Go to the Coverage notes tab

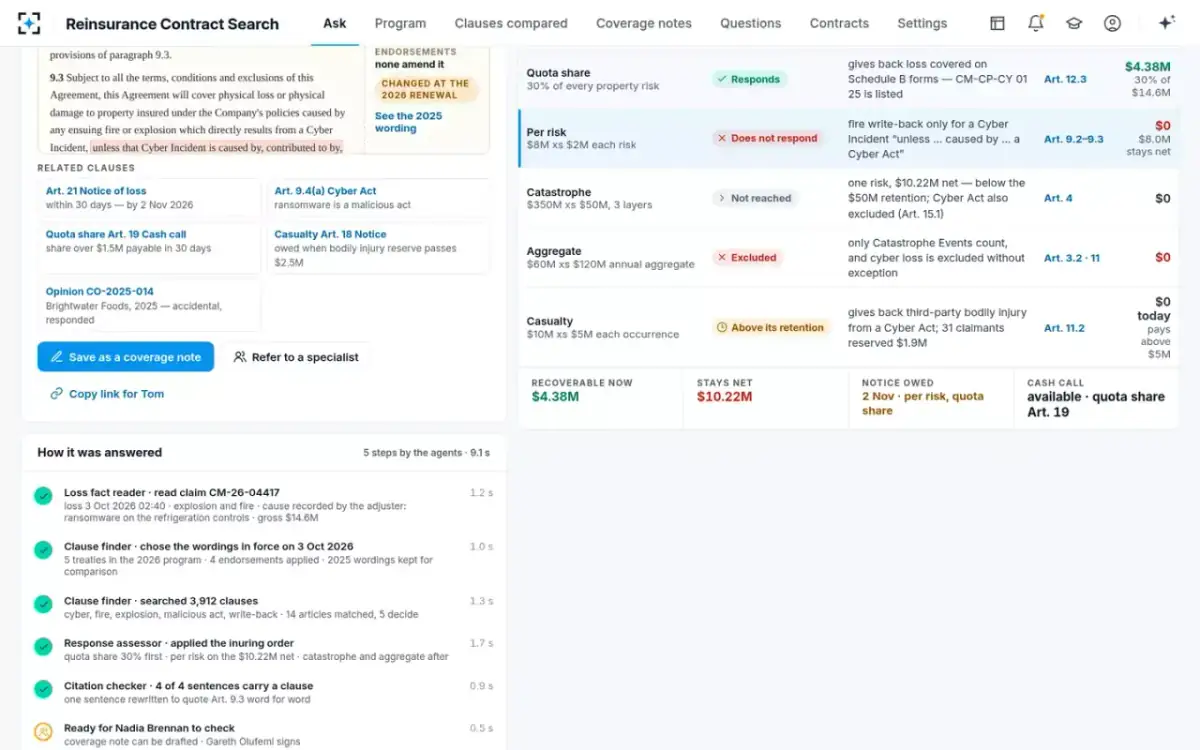tap(644, 23)
